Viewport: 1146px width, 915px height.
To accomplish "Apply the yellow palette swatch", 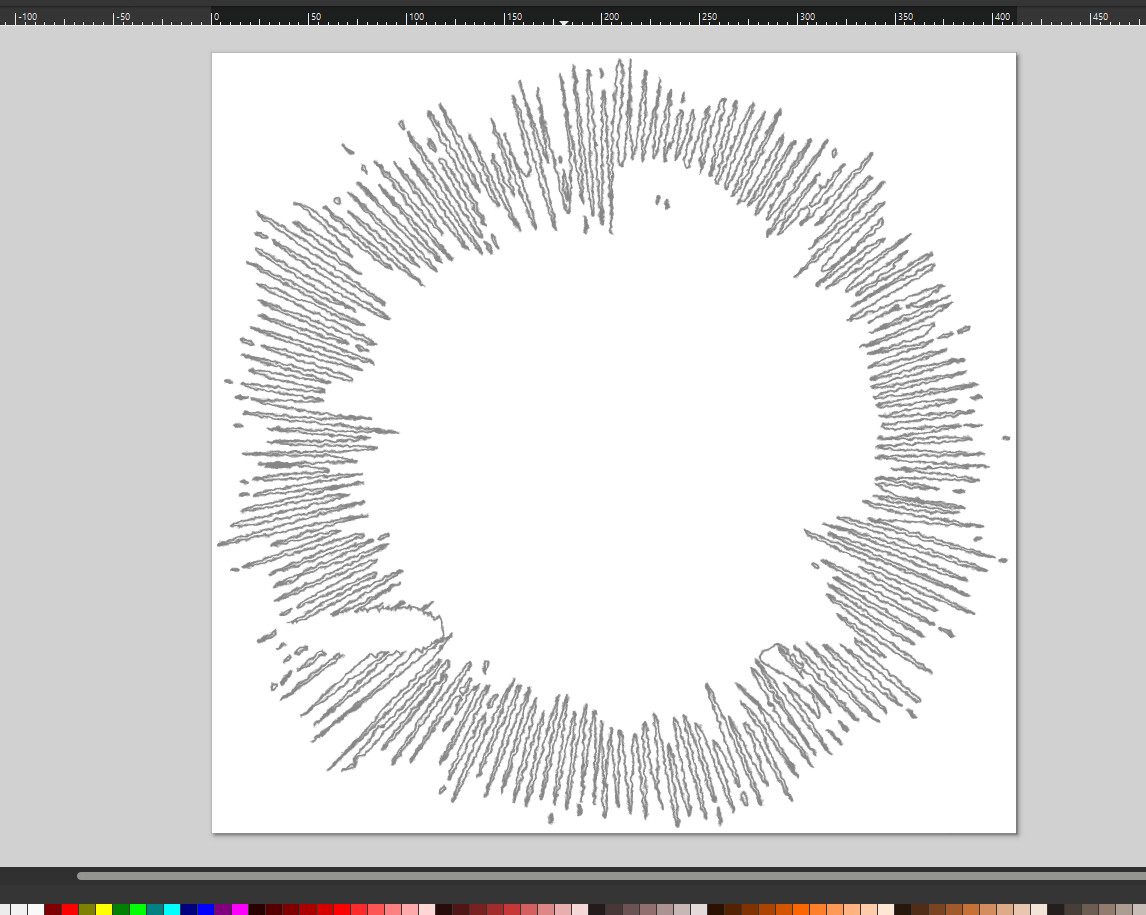I will point(104,909).
